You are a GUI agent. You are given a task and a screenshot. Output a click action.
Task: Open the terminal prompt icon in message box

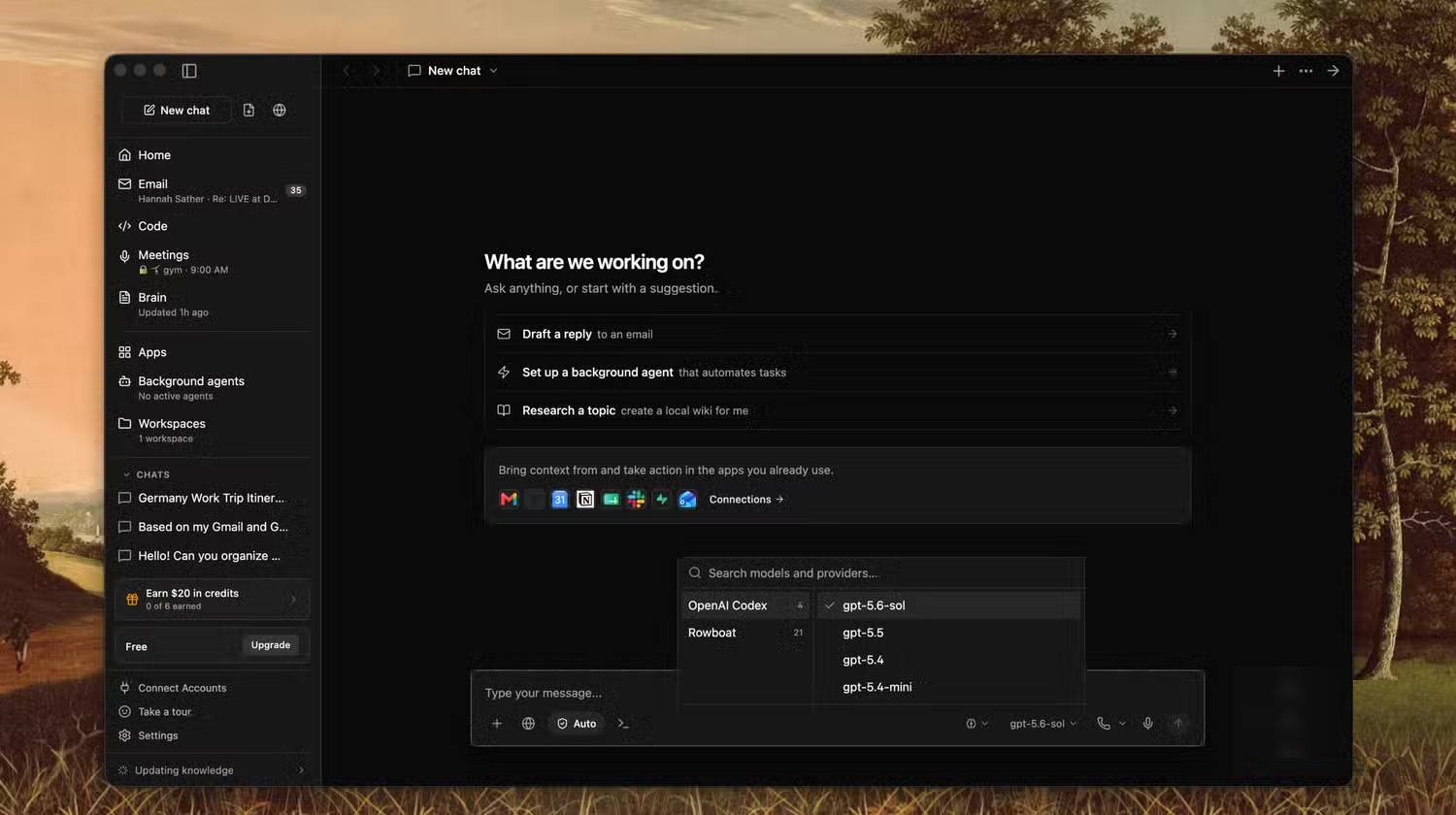coord(623,724)
